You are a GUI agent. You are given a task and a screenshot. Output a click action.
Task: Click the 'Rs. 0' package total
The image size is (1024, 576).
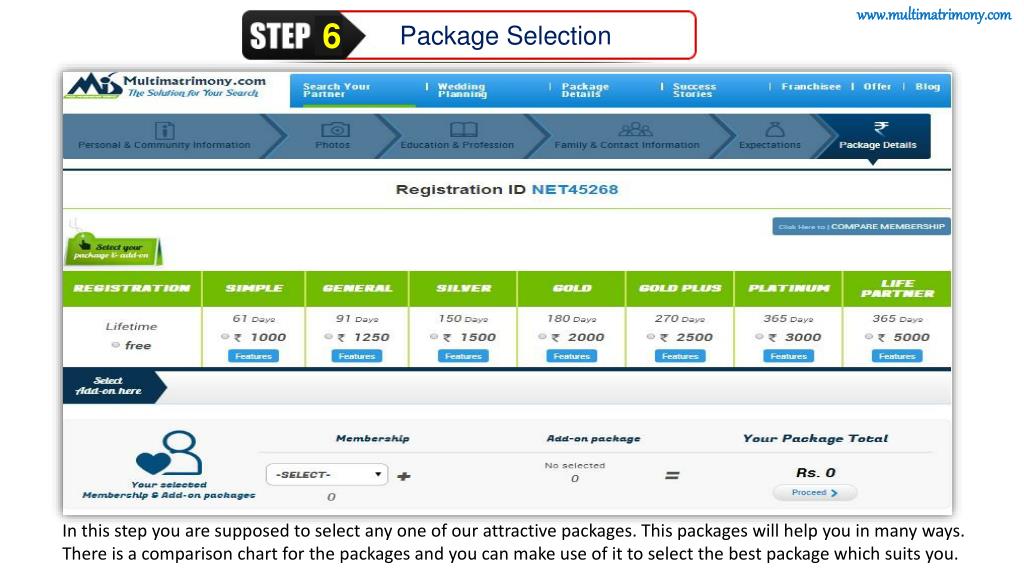point(815,473)
